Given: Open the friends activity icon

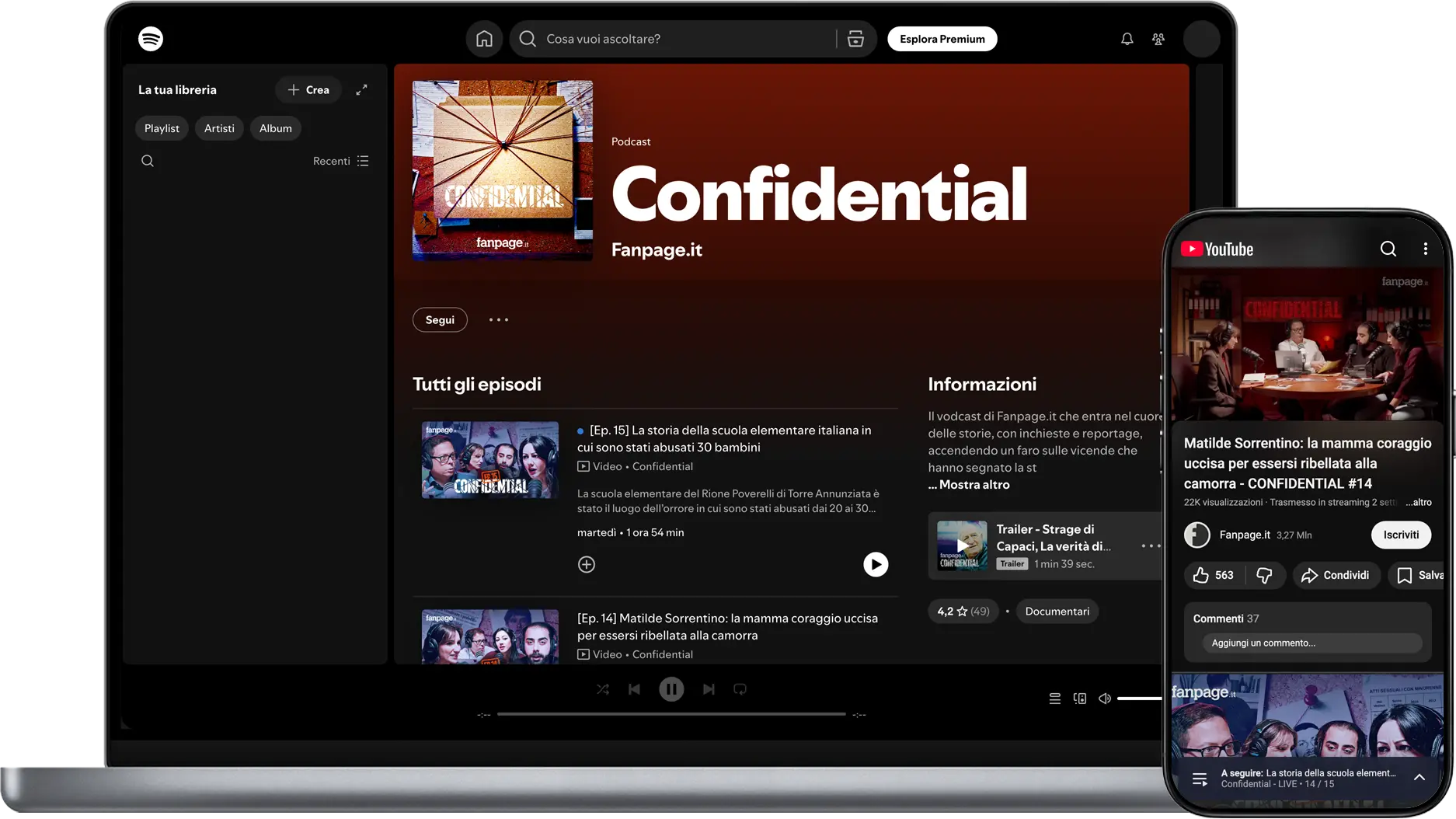Looking at the screenshot, I should click(1158, 39).
